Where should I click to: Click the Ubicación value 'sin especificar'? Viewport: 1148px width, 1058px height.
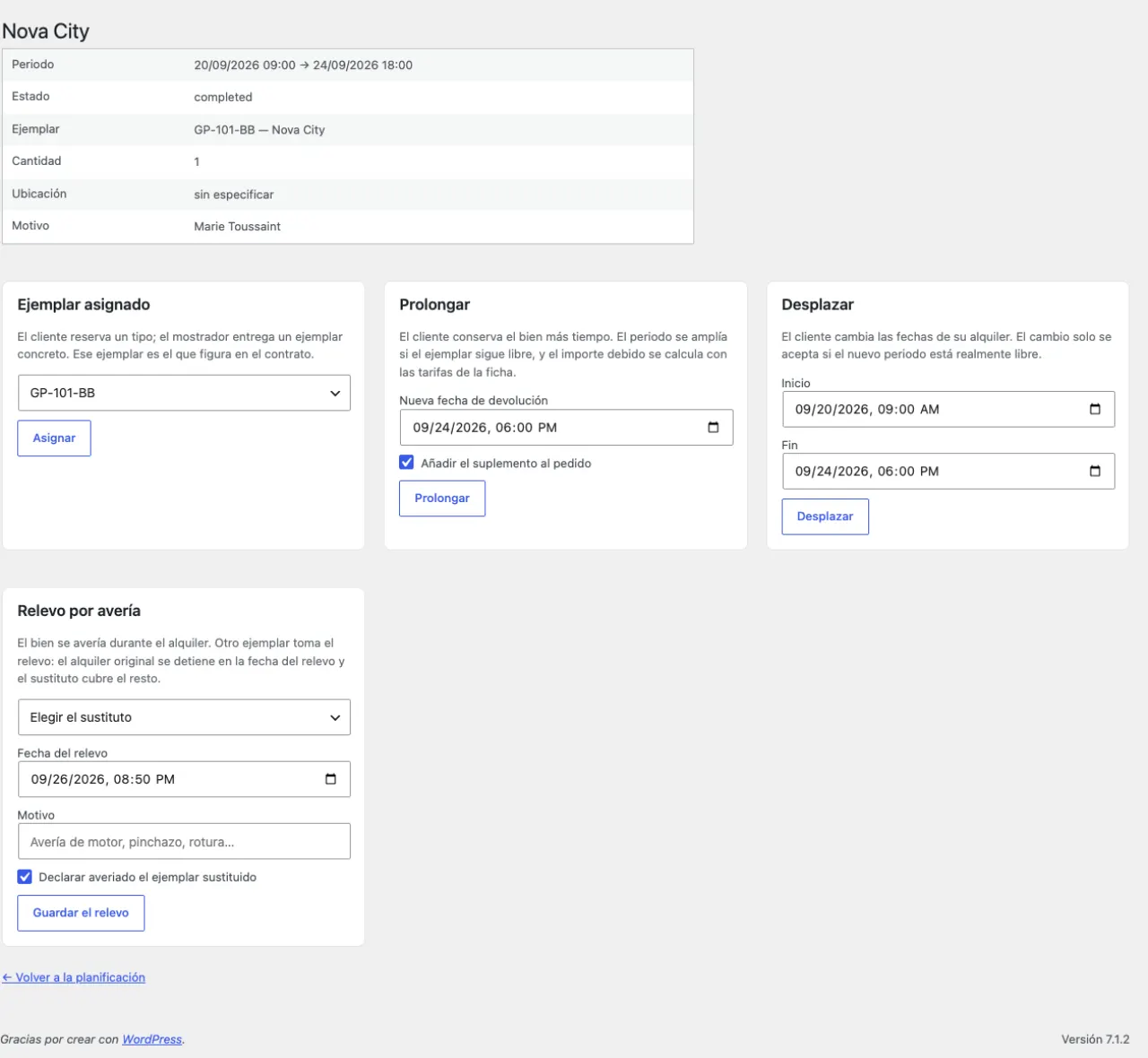click(x=234, y=195)
